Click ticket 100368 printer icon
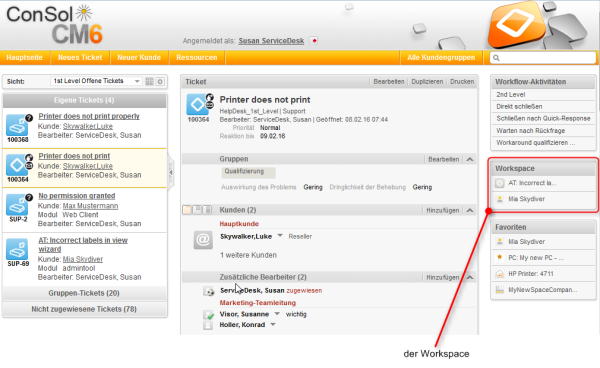This screenshot has width=600, height=368. click(x=17, y=125)
